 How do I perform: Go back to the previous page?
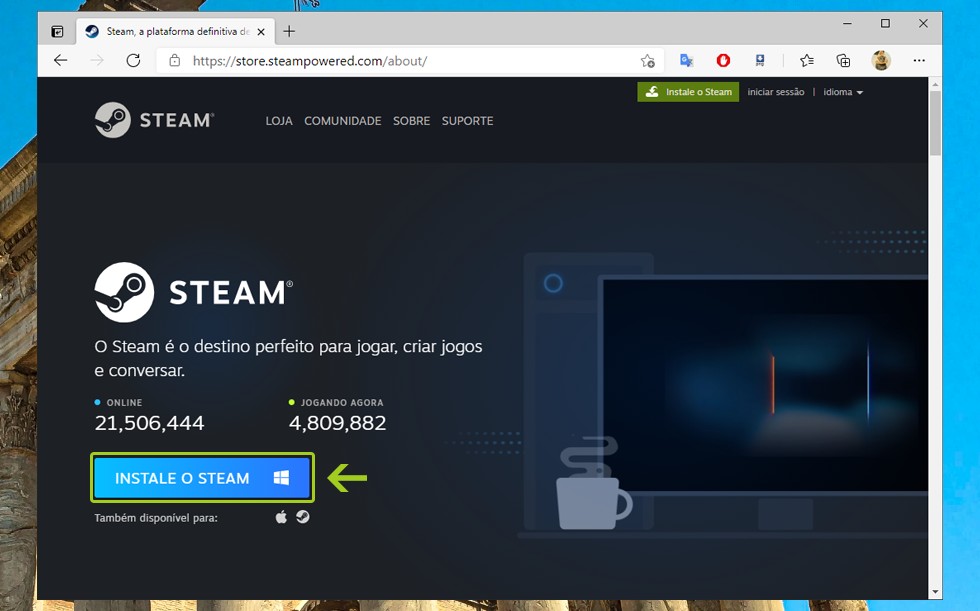coord(60,60)
